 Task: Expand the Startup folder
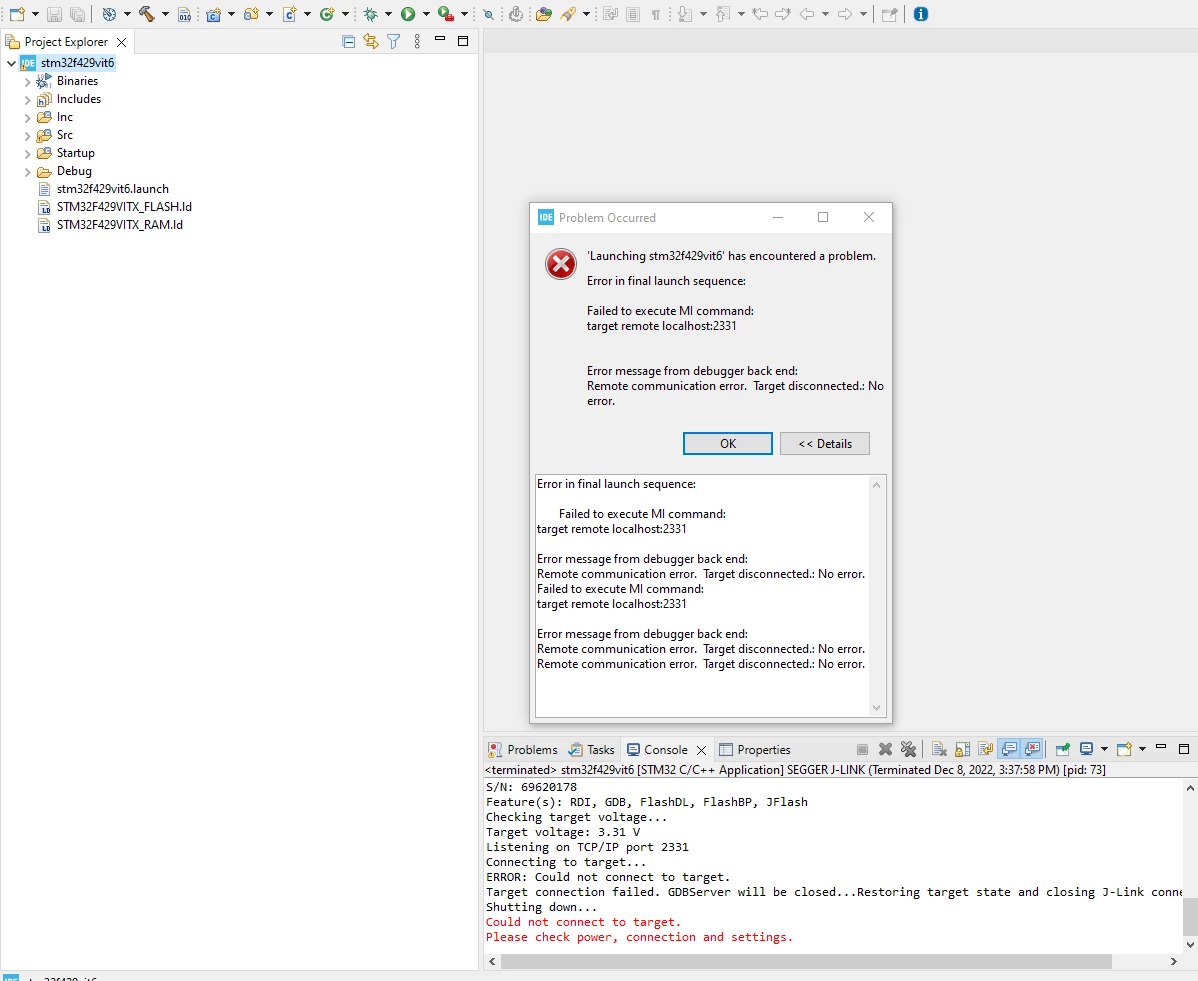point(28,154)
